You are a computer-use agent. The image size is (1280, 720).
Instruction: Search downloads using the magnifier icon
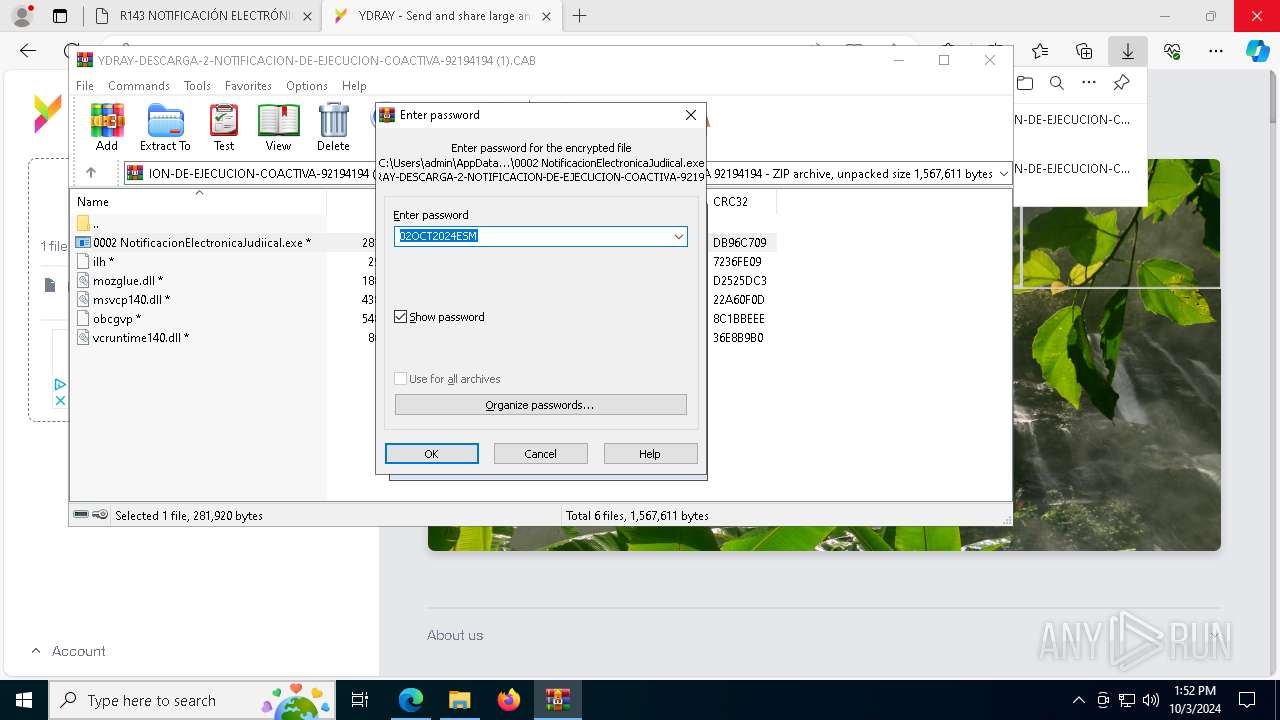click(1056, 83)
